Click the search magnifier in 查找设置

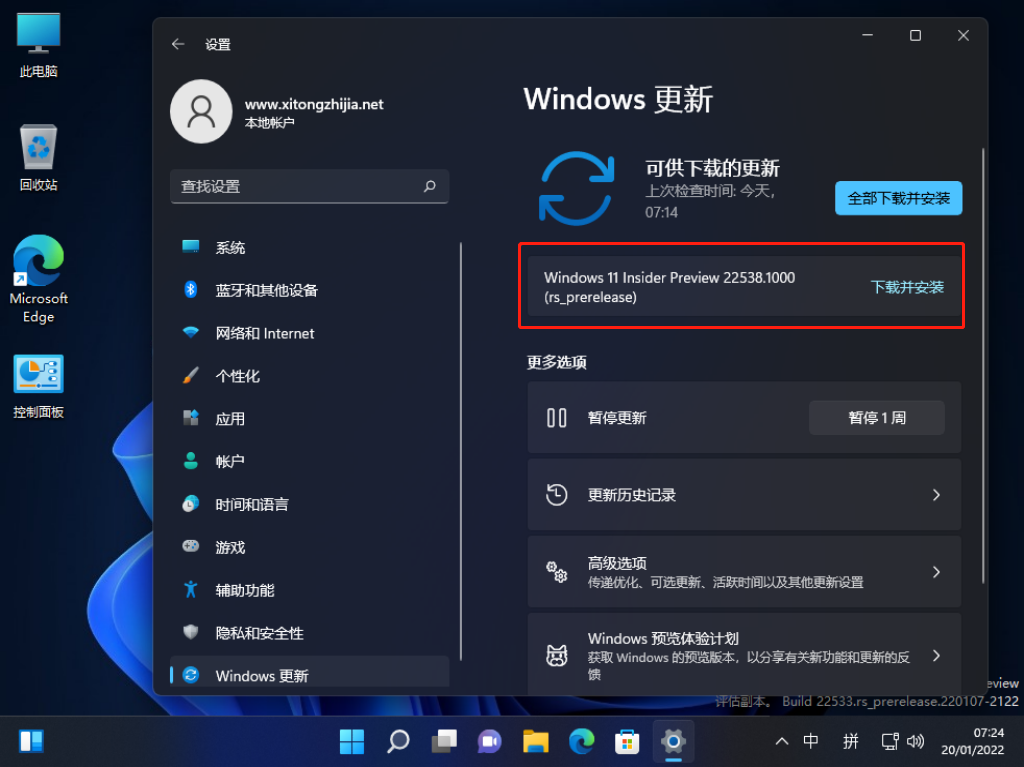click(429, 186)
